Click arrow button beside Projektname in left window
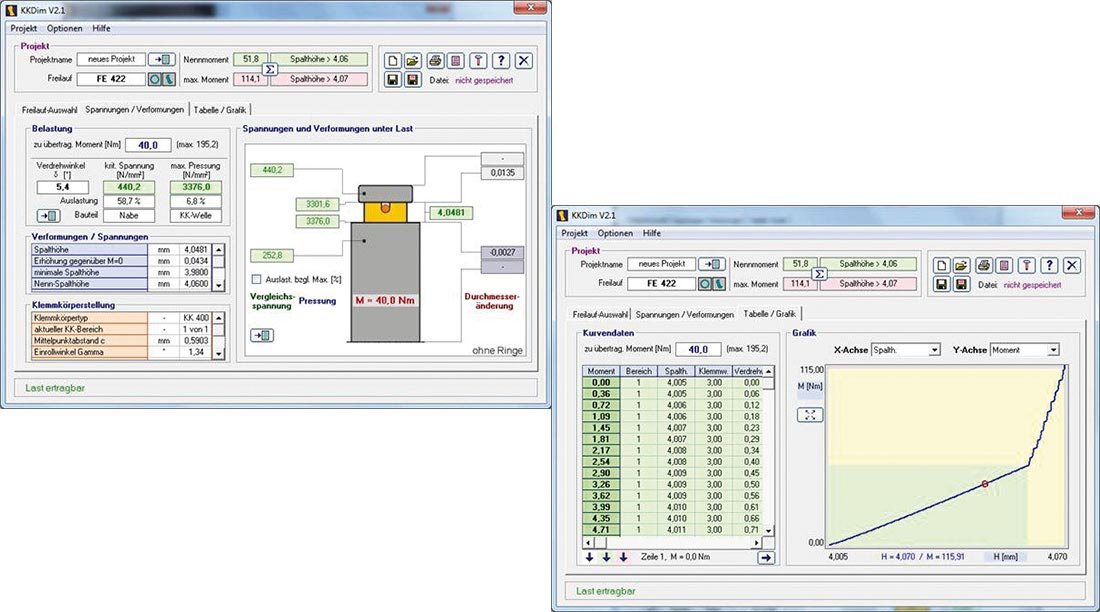Screen dimensions: 1100x612 [x=163, y=60]
